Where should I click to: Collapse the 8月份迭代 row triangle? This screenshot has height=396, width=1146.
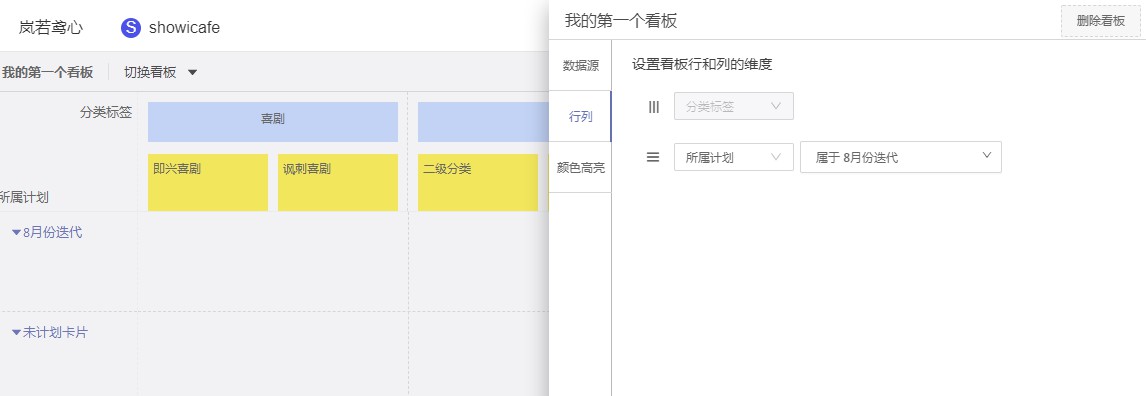click(16, 232)
